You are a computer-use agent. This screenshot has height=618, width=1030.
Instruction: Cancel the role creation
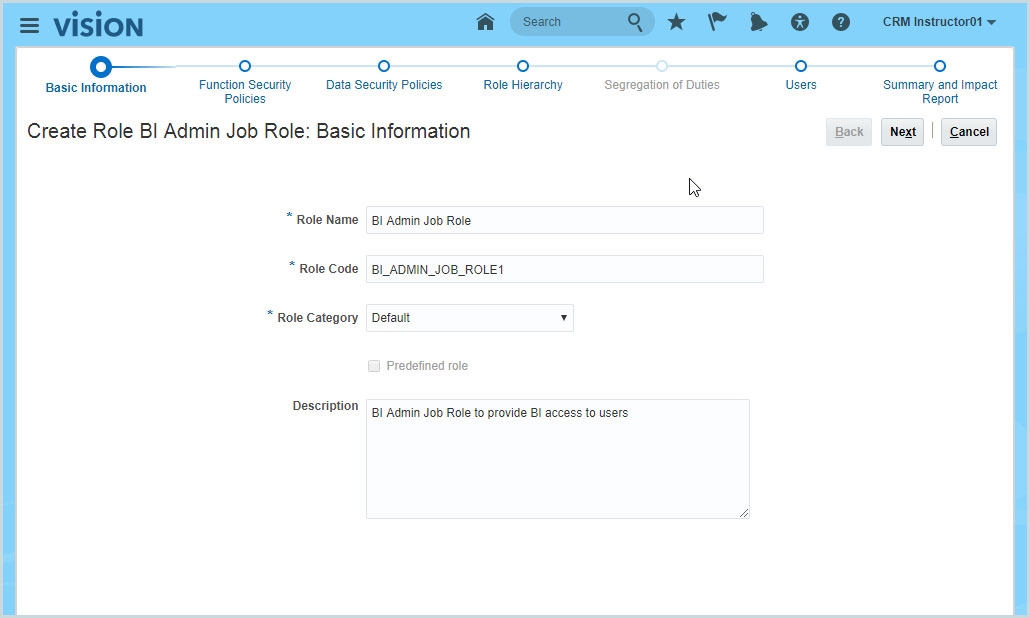[968, 132]
